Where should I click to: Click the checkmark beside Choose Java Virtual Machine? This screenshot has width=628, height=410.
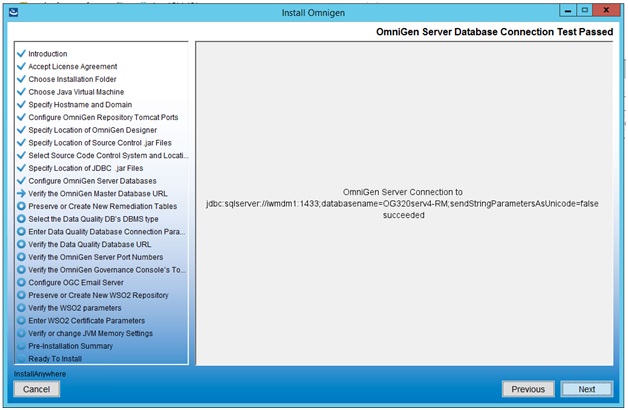[x=22, y=92]
